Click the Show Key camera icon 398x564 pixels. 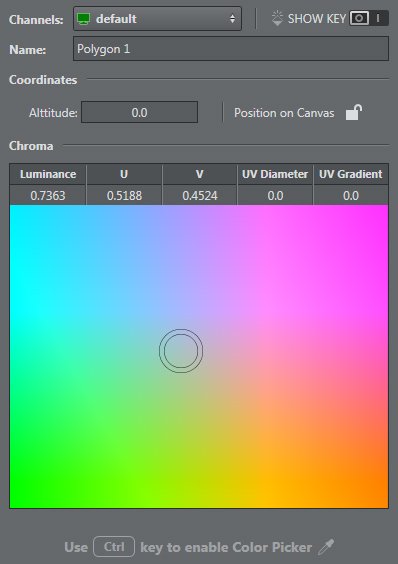[359, 18]
